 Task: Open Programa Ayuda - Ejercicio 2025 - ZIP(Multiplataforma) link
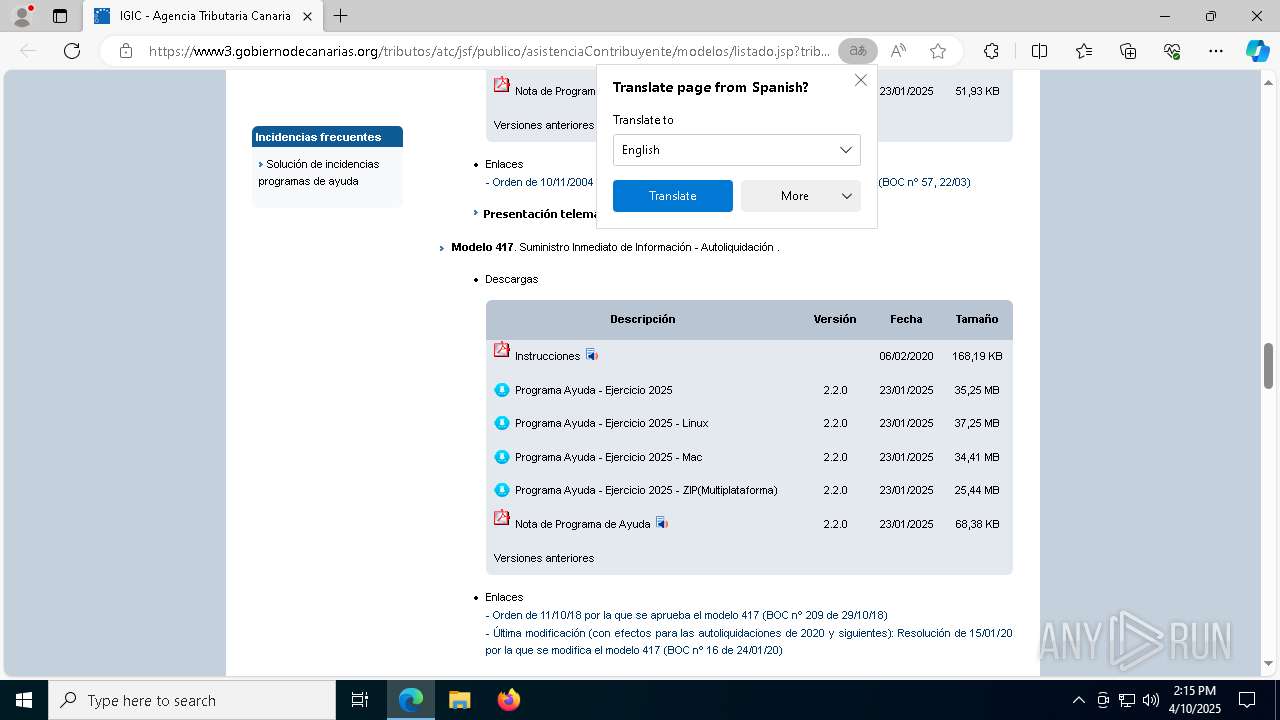646,490
